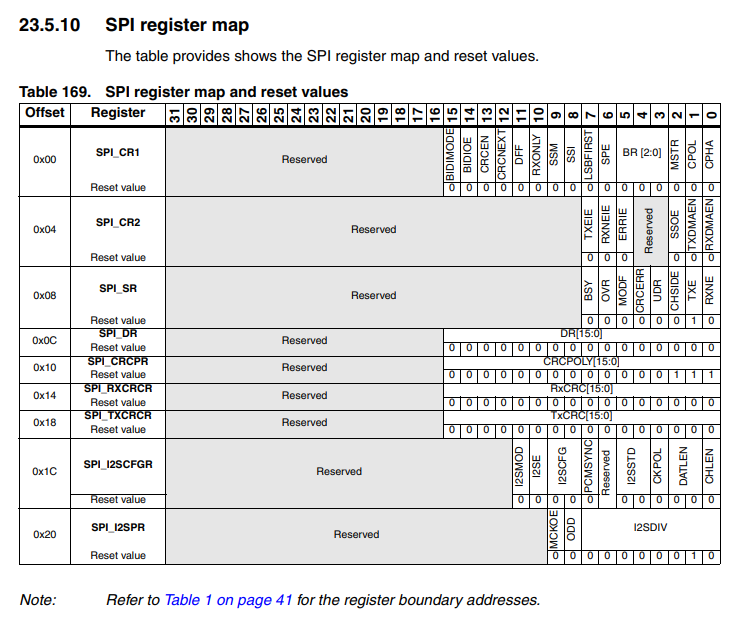Click the I2SDIV field label

click(x=650, y=528)
